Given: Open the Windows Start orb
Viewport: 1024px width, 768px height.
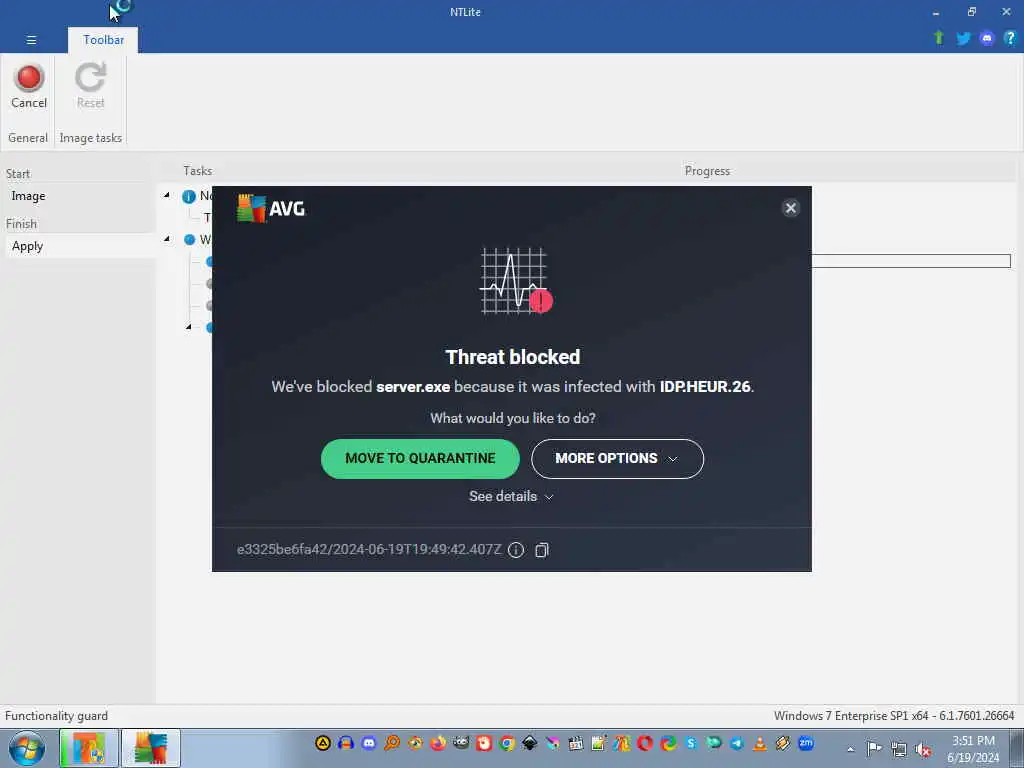Looking at the screenshot, I should [27, 748].
